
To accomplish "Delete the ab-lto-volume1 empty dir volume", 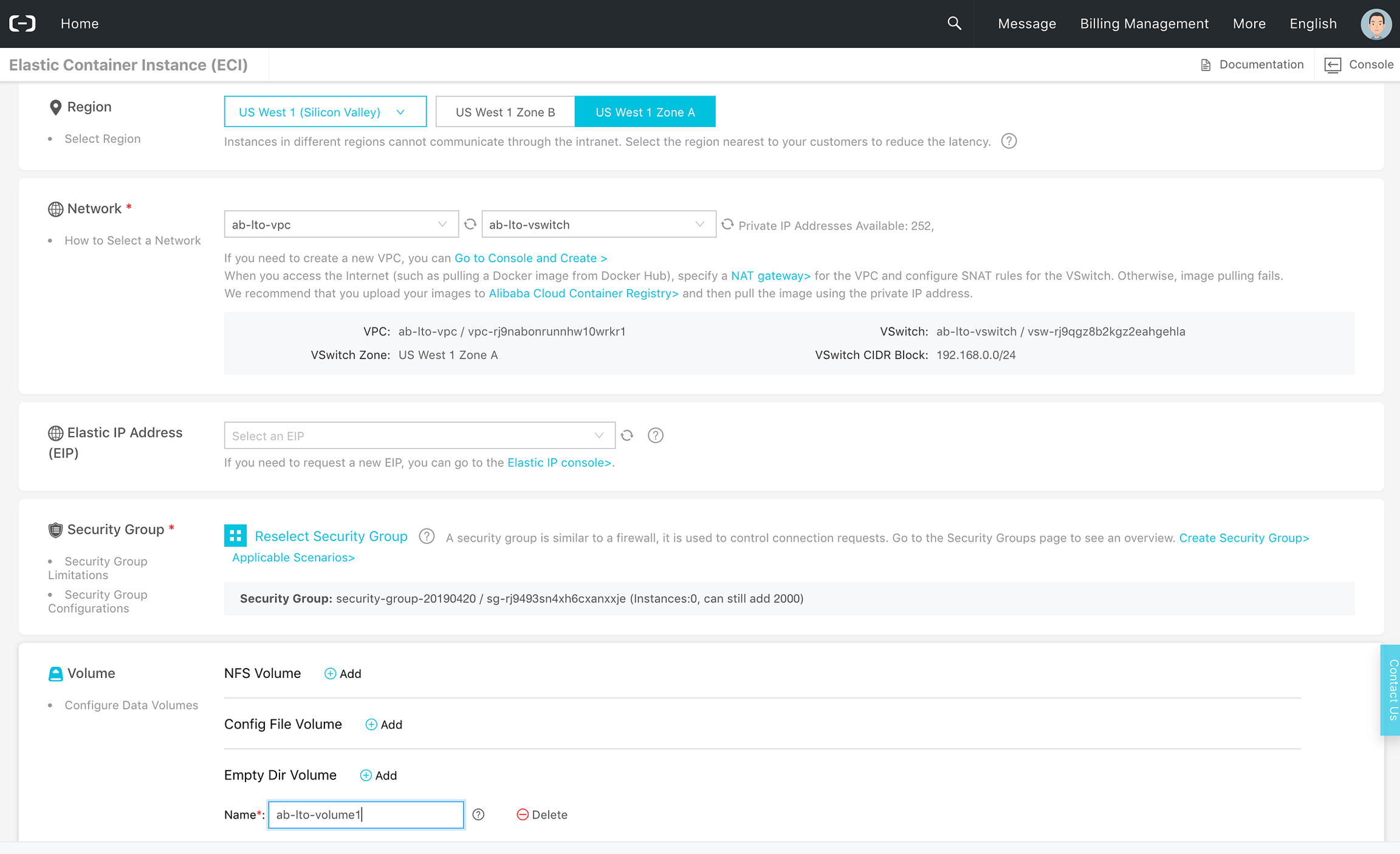I will coord(541,815).
